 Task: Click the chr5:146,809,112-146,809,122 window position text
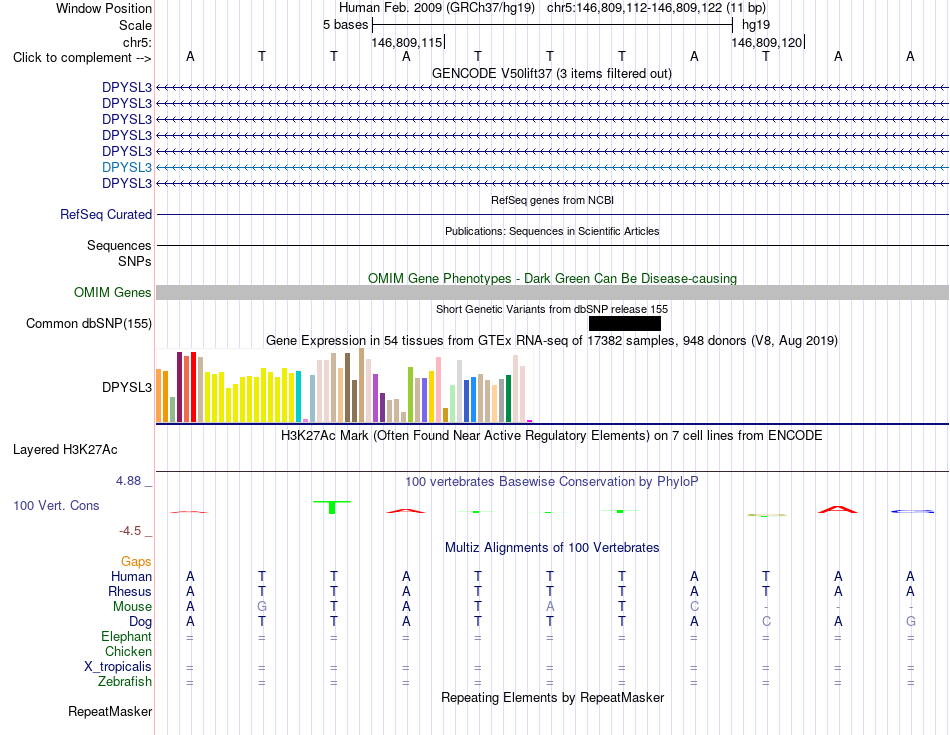pyautogui.click(x=656, y=8)
